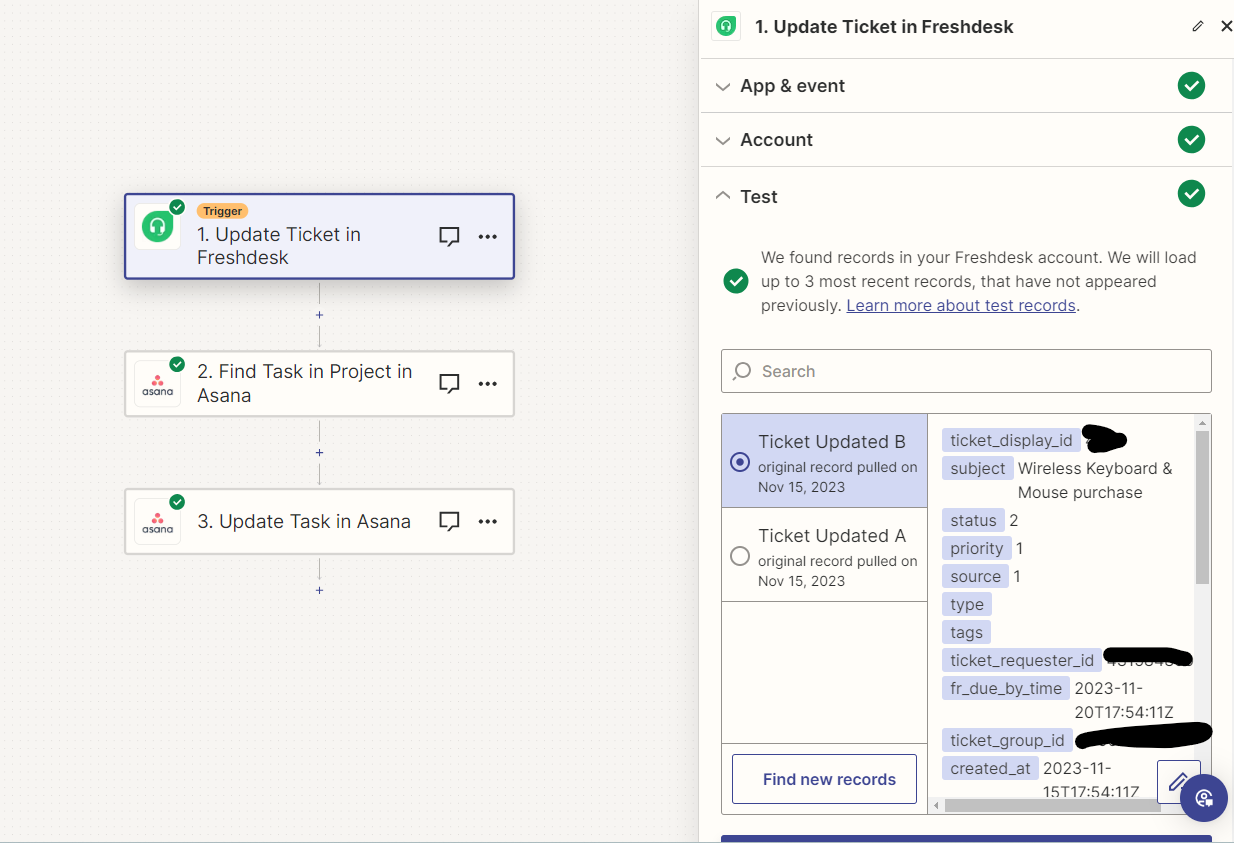This screenshot has width=1234, height=843.
Task: Click the subject field label
Action: click(x=977, y=468)
